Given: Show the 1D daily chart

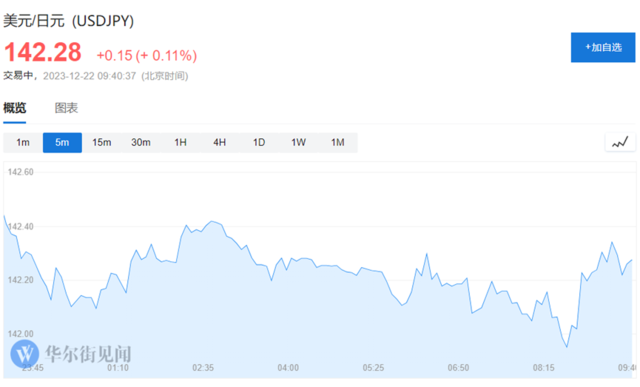Looking at the screenshot, I should (259, 142).
